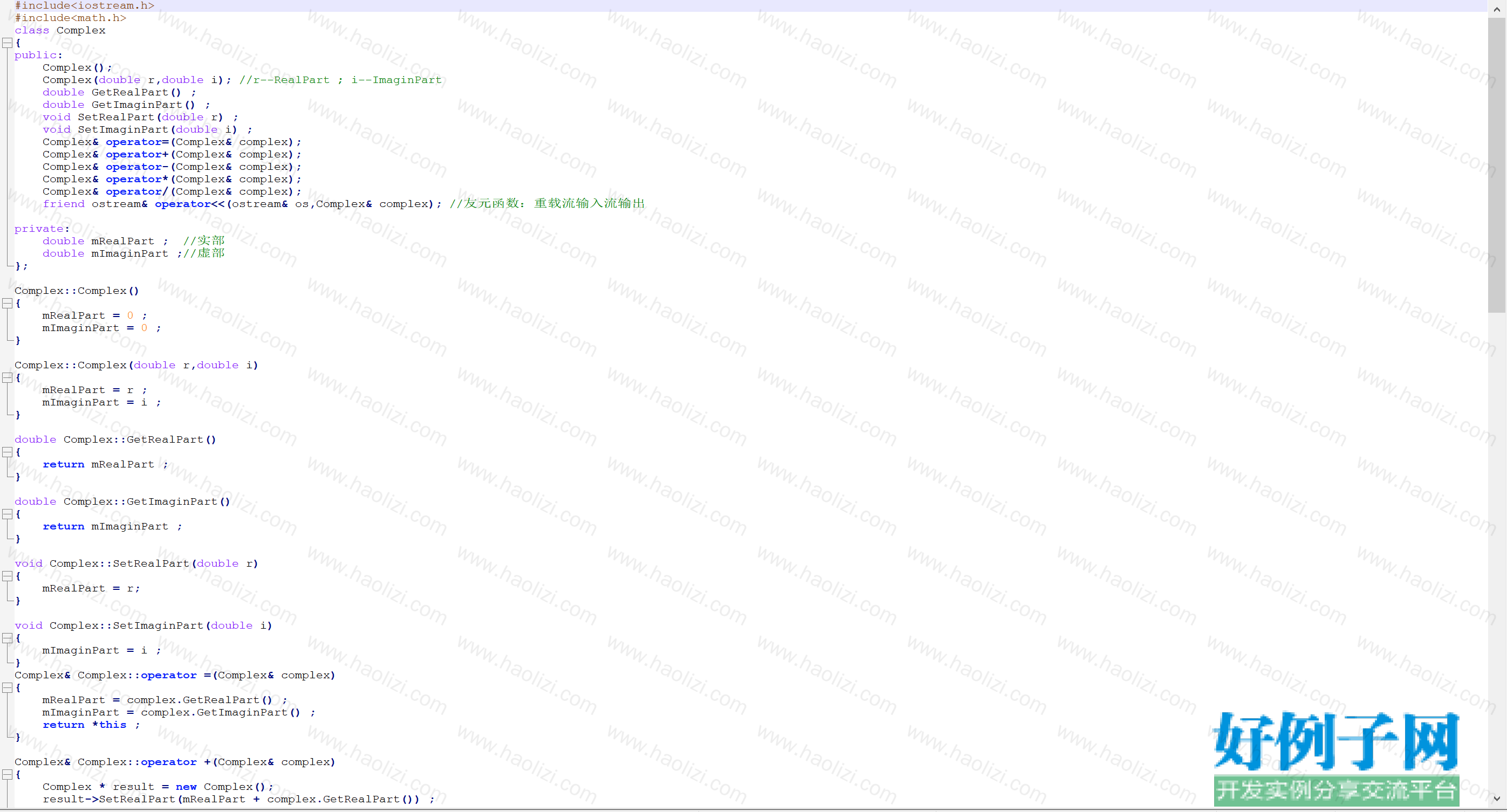Click the mRealPart = r ; statement in constructor
This screenshot has height=812, width=1507.
point(94,390)
